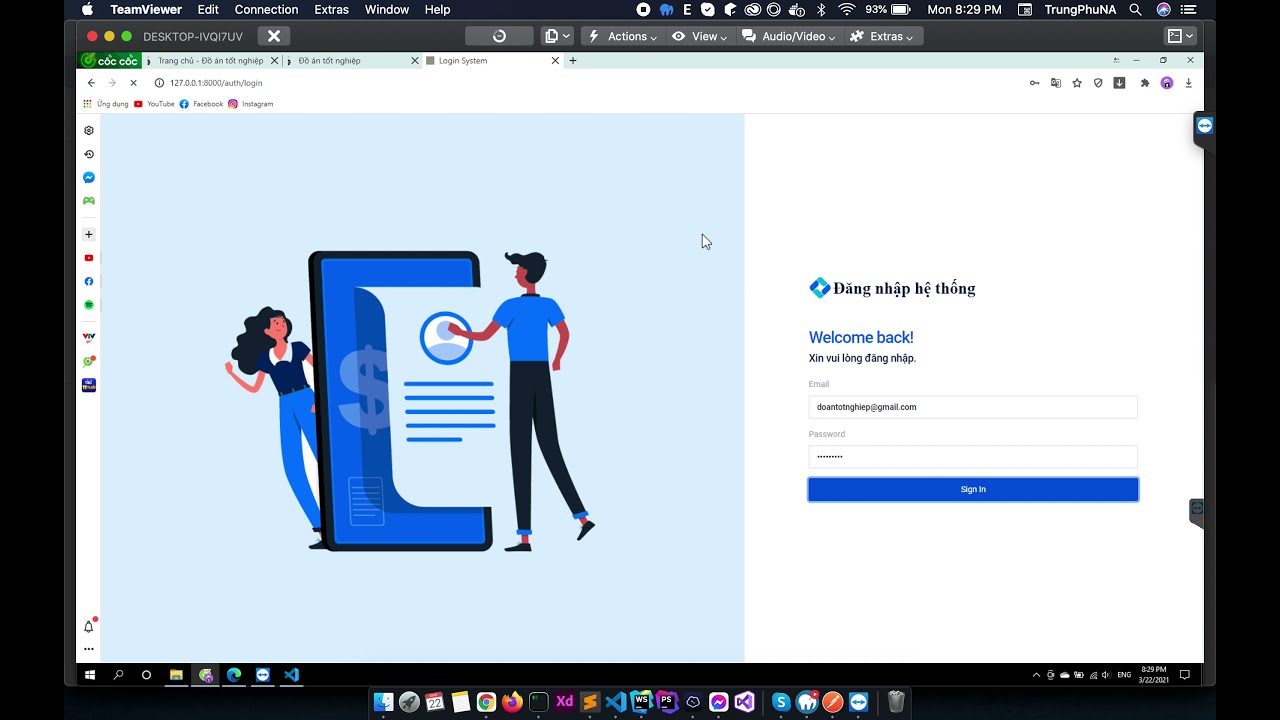Click the Email input field
Image resolution: width=1280 pixels, height=720 pixels.
pyautogui.click(x=973, y=407)
